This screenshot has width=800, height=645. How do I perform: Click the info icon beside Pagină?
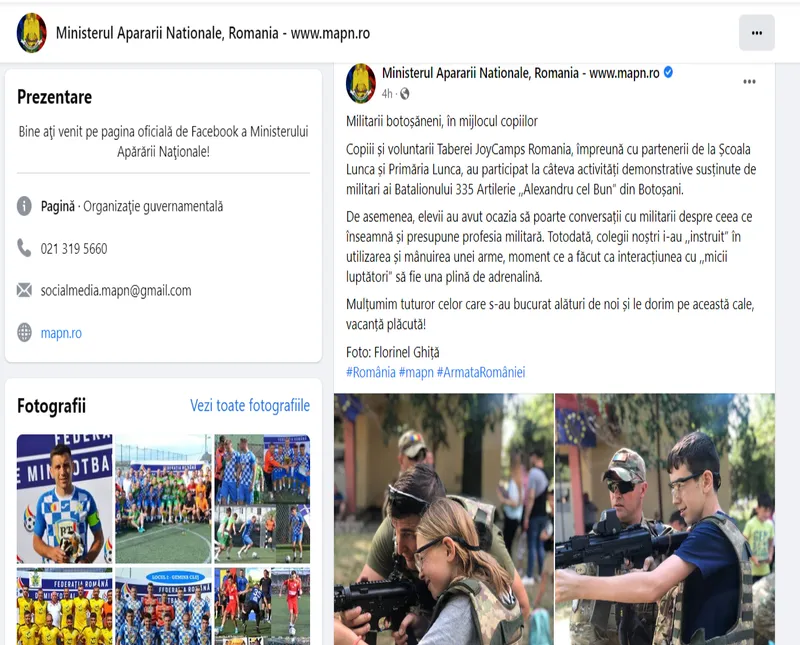[24, 206]
